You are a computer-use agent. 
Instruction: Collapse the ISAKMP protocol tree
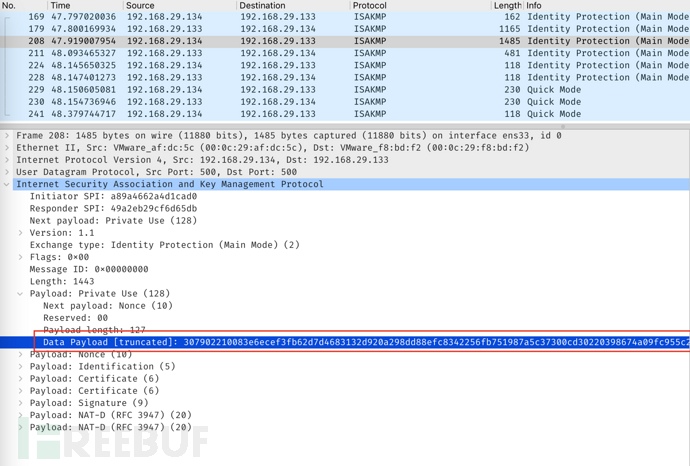point(7,184)
